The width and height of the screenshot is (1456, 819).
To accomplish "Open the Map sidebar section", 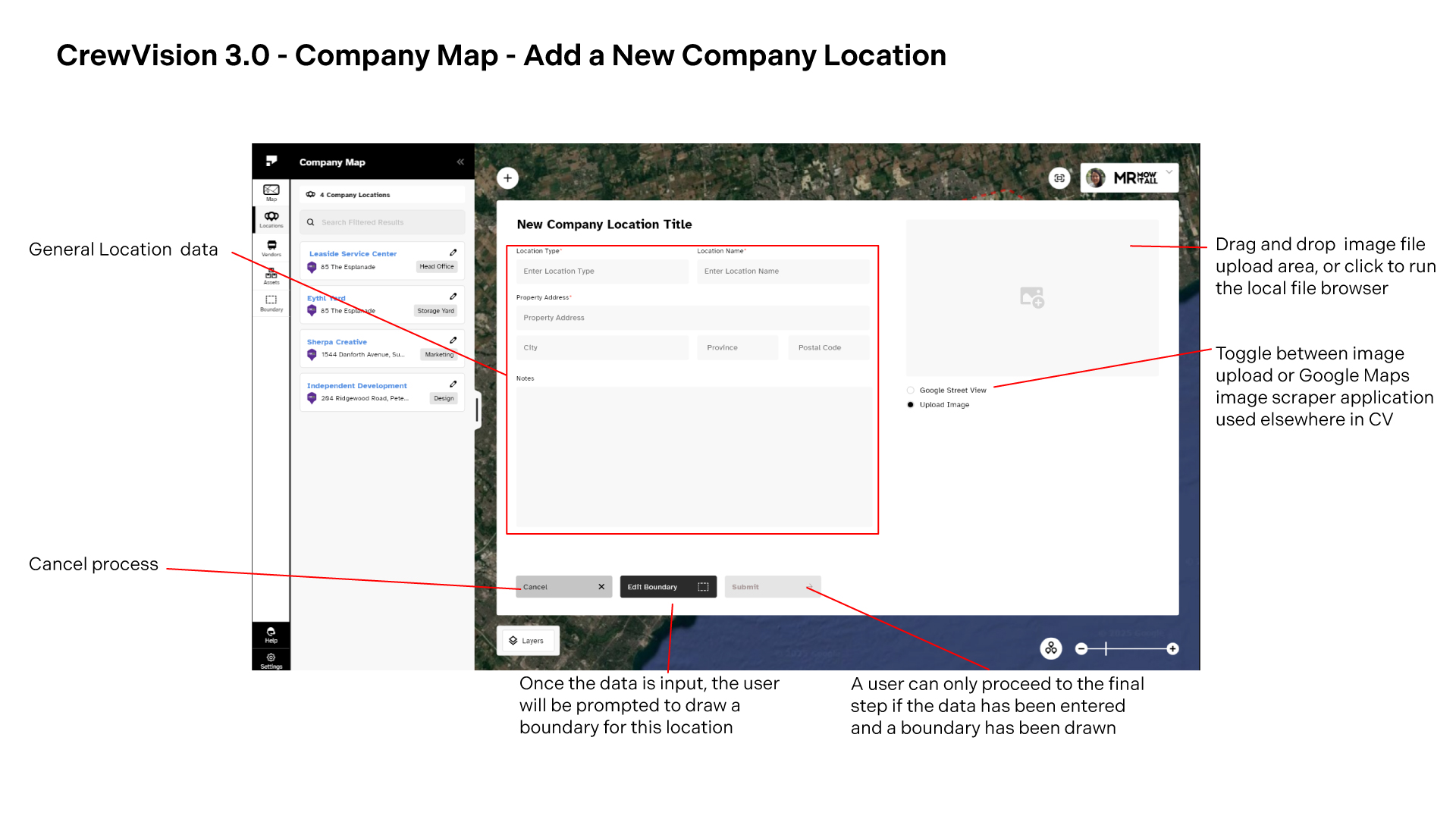I will 271,192.
